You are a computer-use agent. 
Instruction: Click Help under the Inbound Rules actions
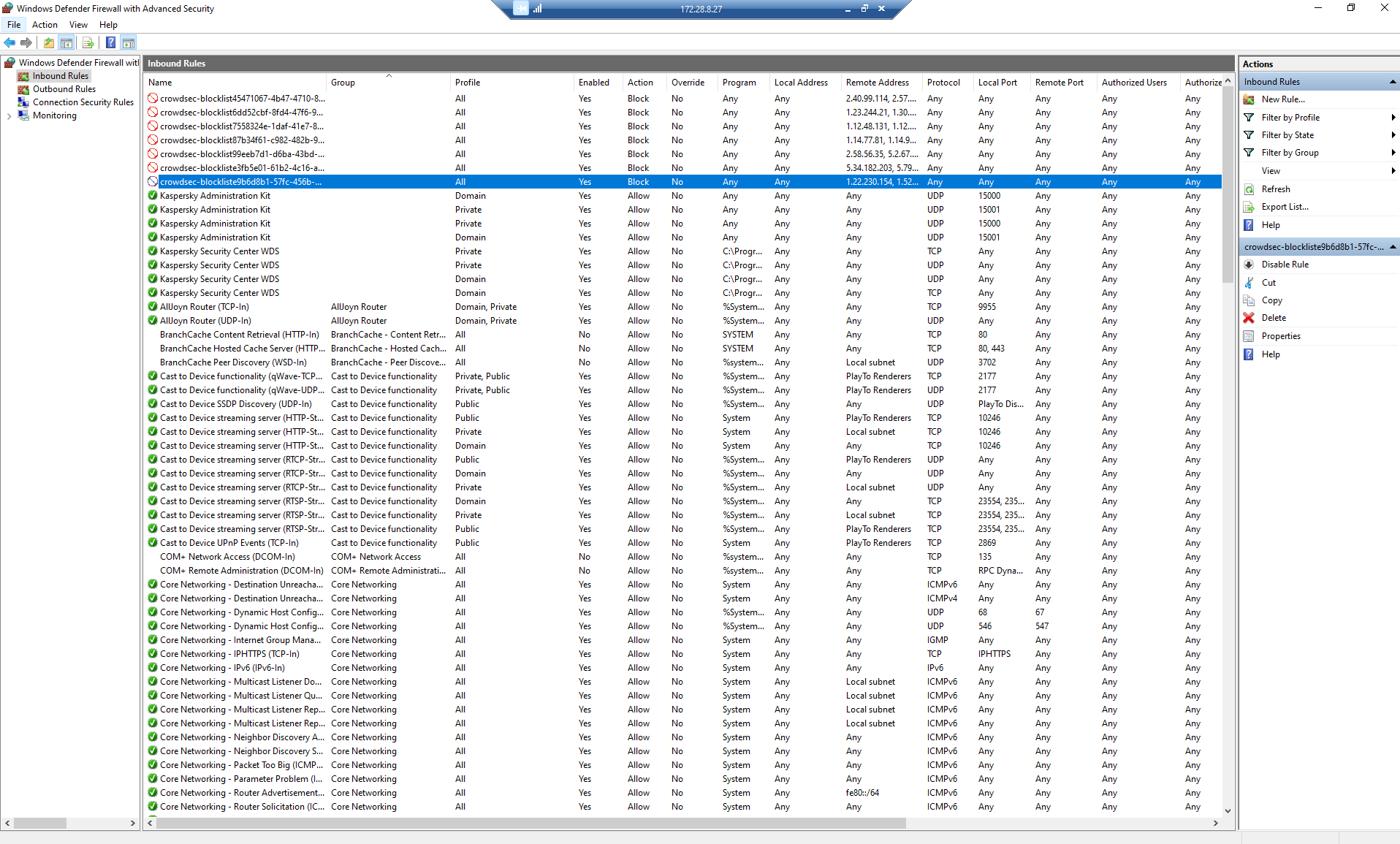tap(1271, 225)
